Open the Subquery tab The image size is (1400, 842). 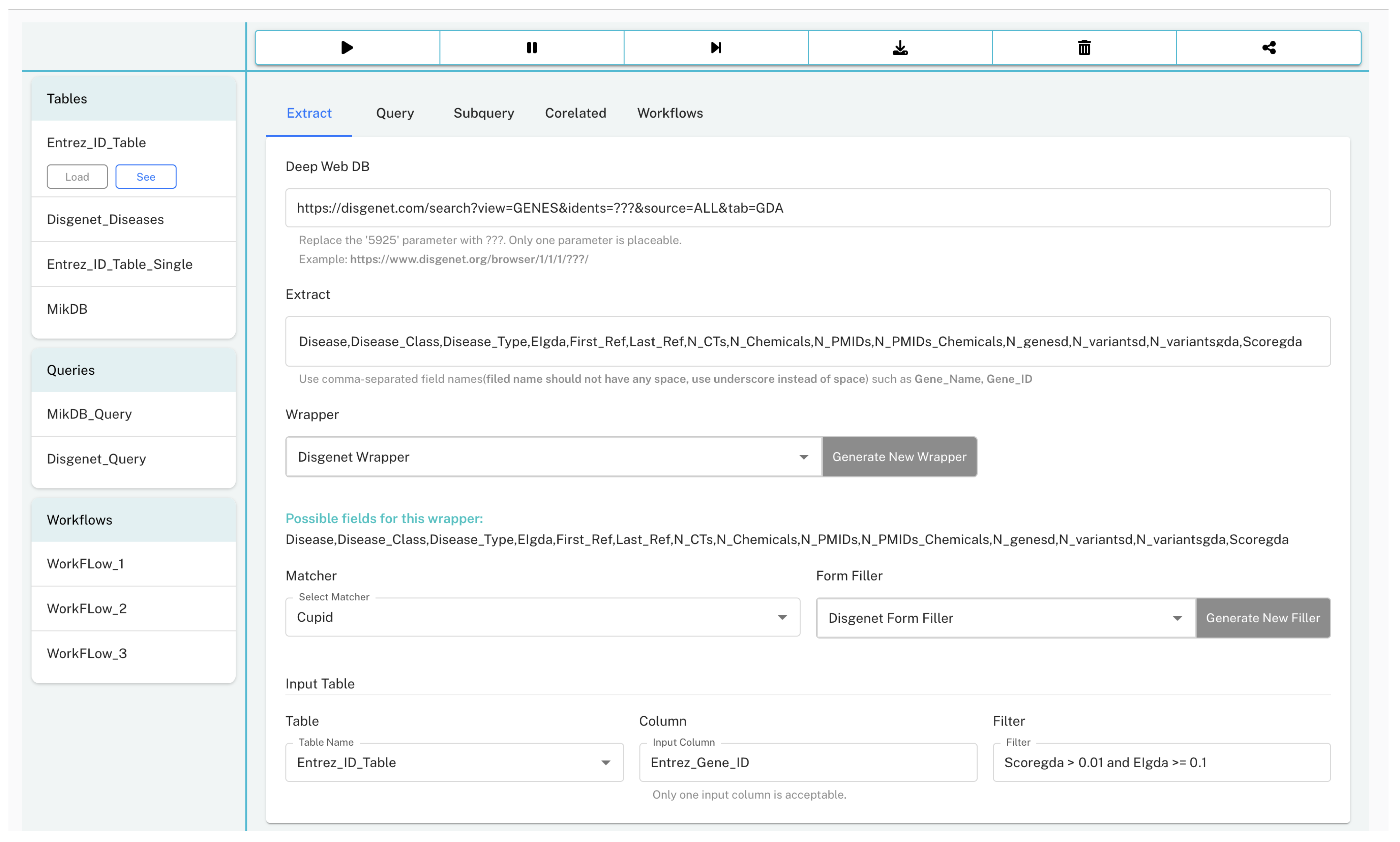[483, 113]
